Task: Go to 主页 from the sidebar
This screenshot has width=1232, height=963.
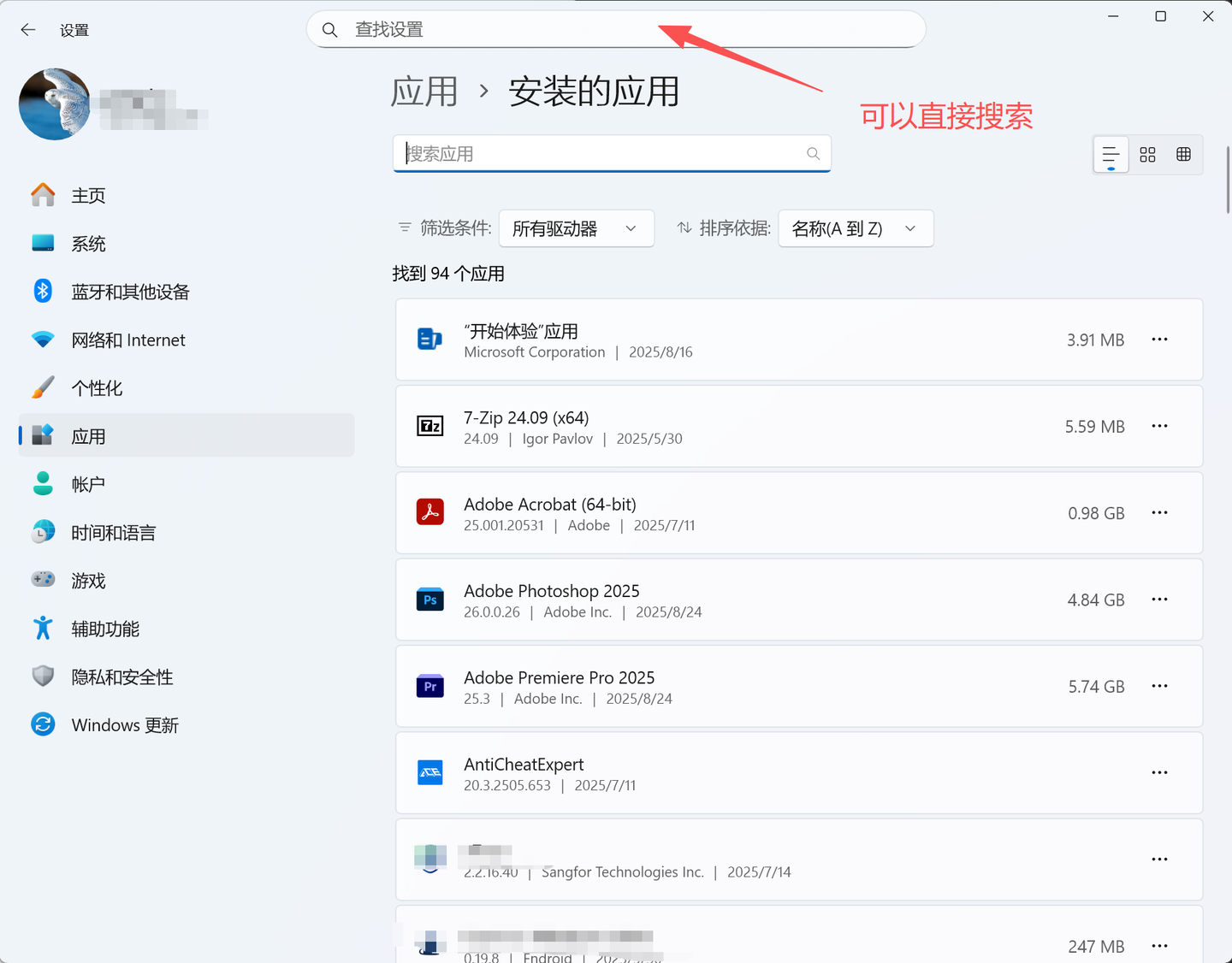Action: pyautogui.click(x=88, y=195)
